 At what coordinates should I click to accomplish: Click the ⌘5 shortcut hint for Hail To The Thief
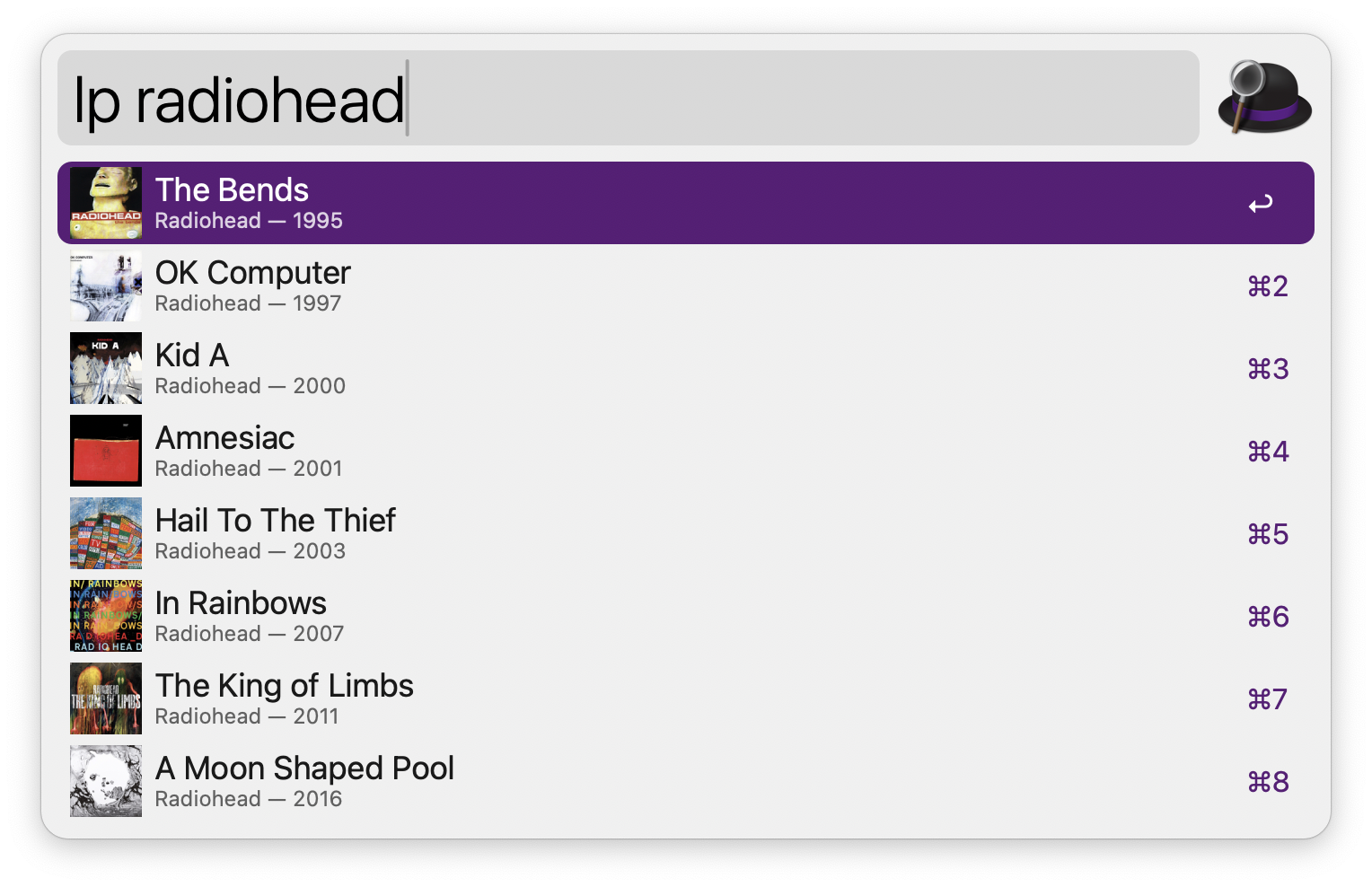pos(1267,533)
